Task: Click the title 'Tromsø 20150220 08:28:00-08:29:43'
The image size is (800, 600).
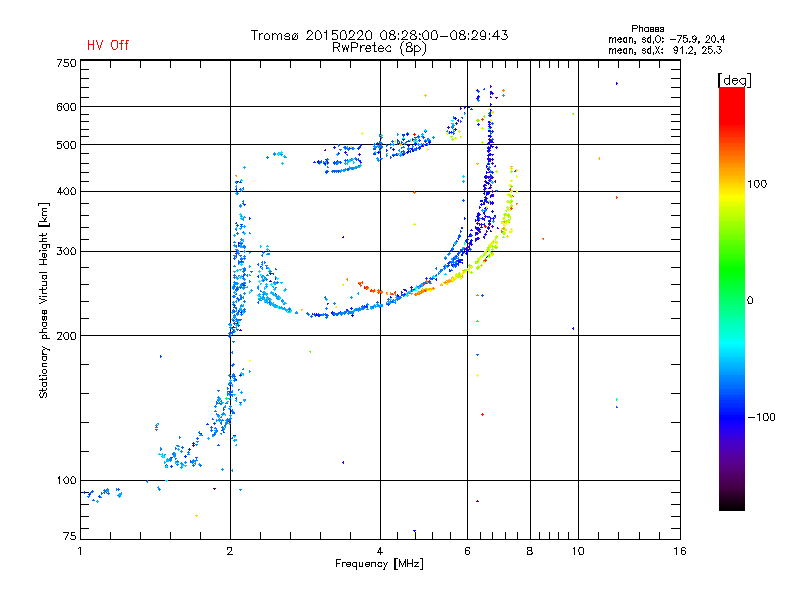Action: [379, 35]
